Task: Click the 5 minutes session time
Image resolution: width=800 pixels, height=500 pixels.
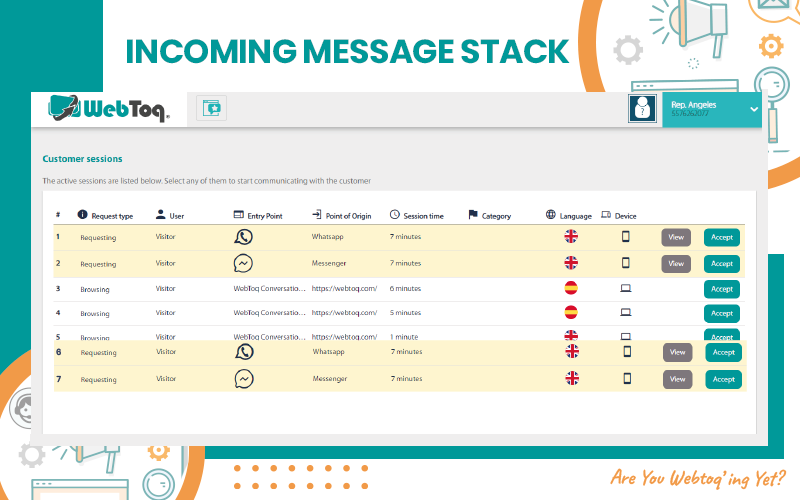Action: pyautogui.click(x=405, y=313)
